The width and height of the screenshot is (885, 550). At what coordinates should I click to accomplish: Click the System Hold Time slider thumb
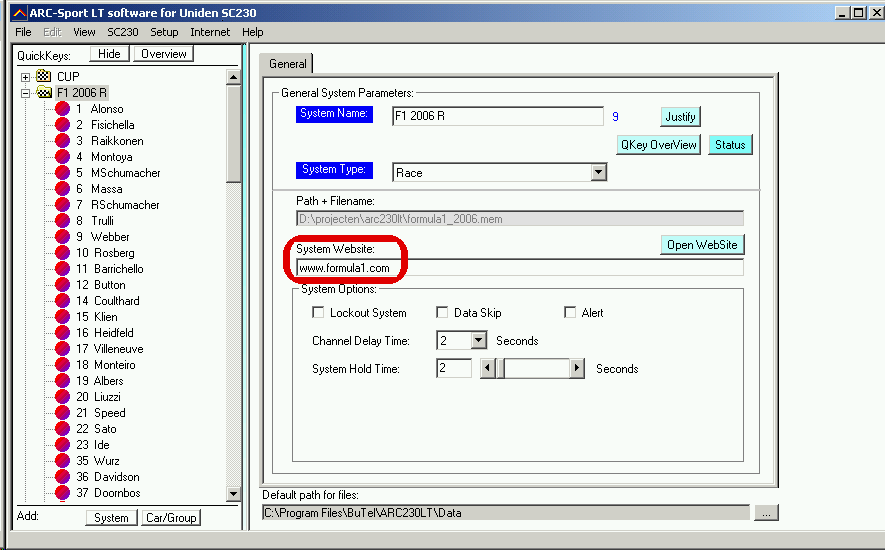pyautogui.click(x=500, y=369)
